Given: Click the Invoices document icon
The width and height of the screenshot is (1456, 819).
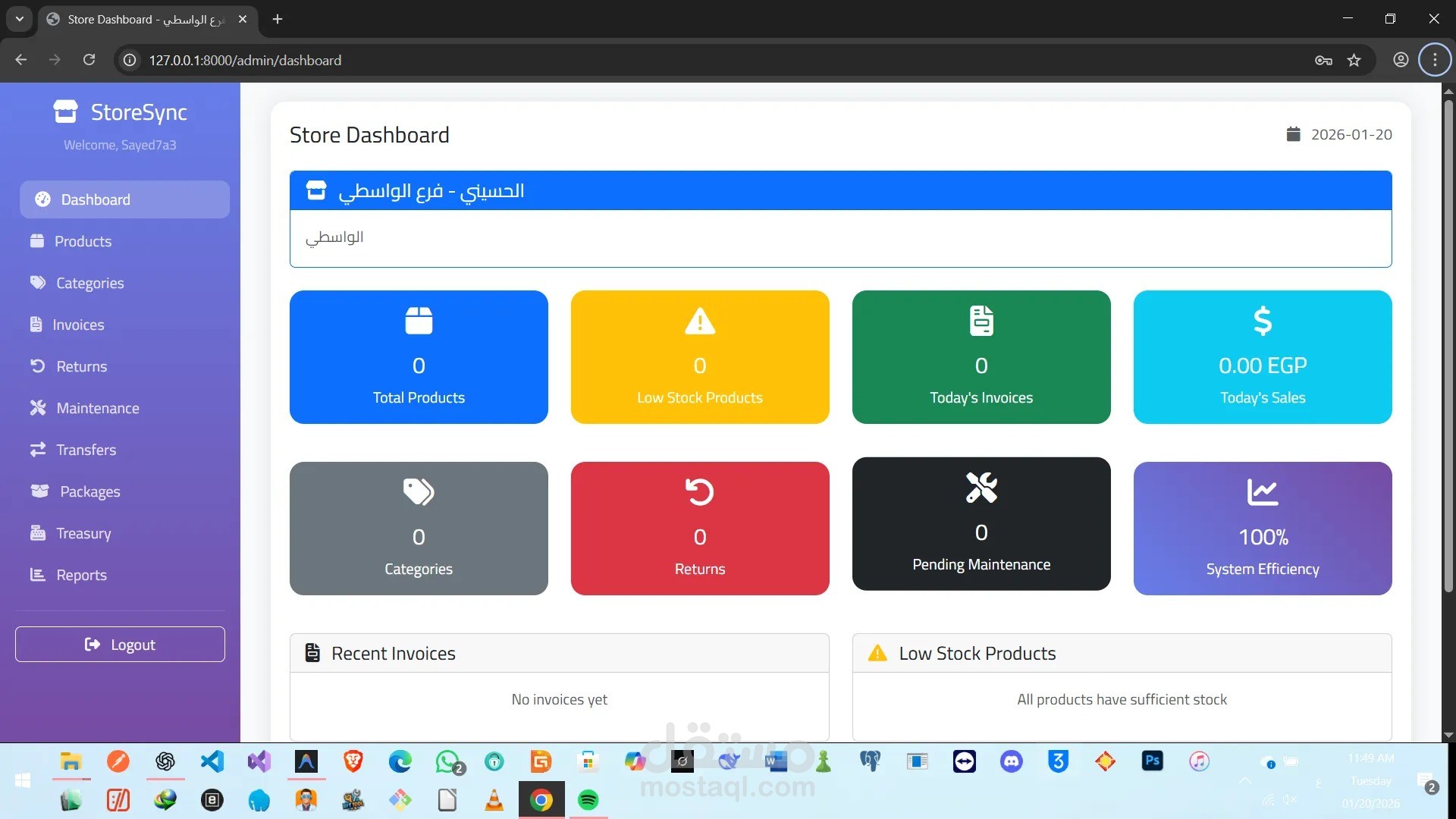Looking at the screenshot, I should coord(36,324).
